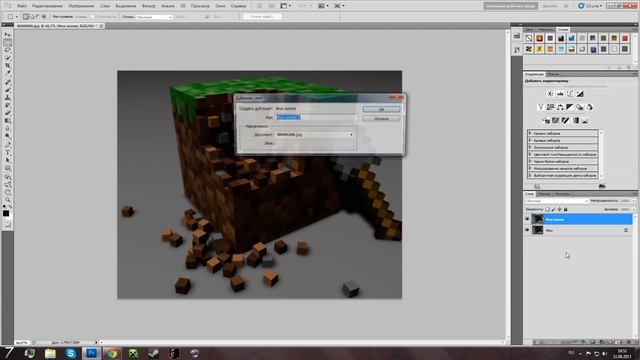Select the Type tool
The image size is (640, 360).
click(7, 152)
